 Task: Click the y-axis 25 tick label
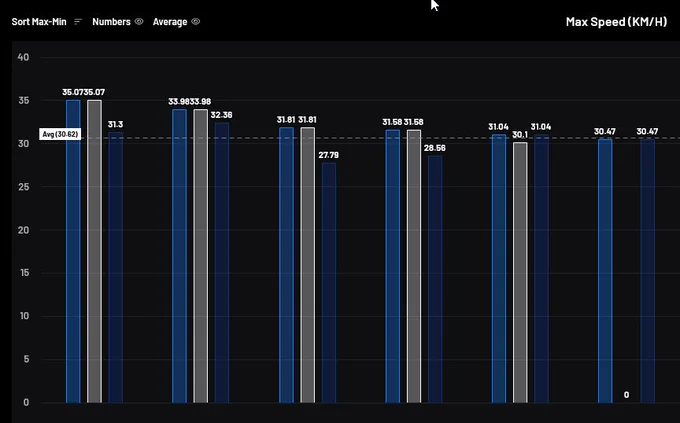coord(23,187)
